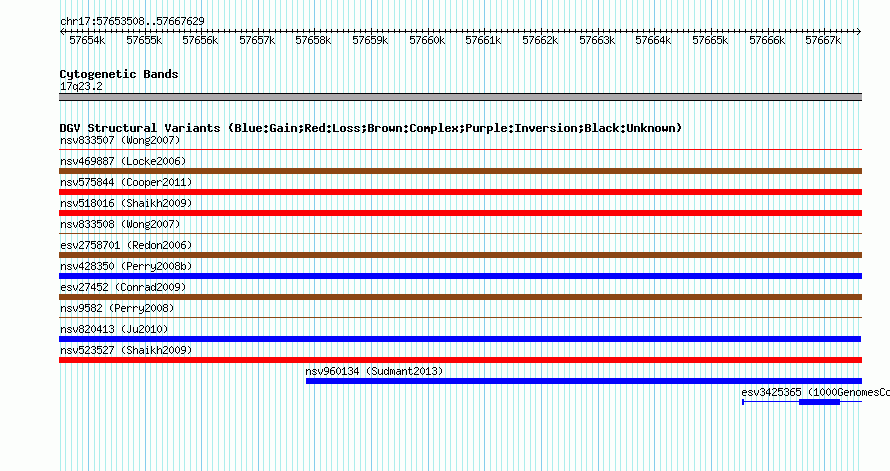Viewport: 890px width, 471px height.
Task: Select the red nsv523527 loss bar
Action: tap(460, 360)
